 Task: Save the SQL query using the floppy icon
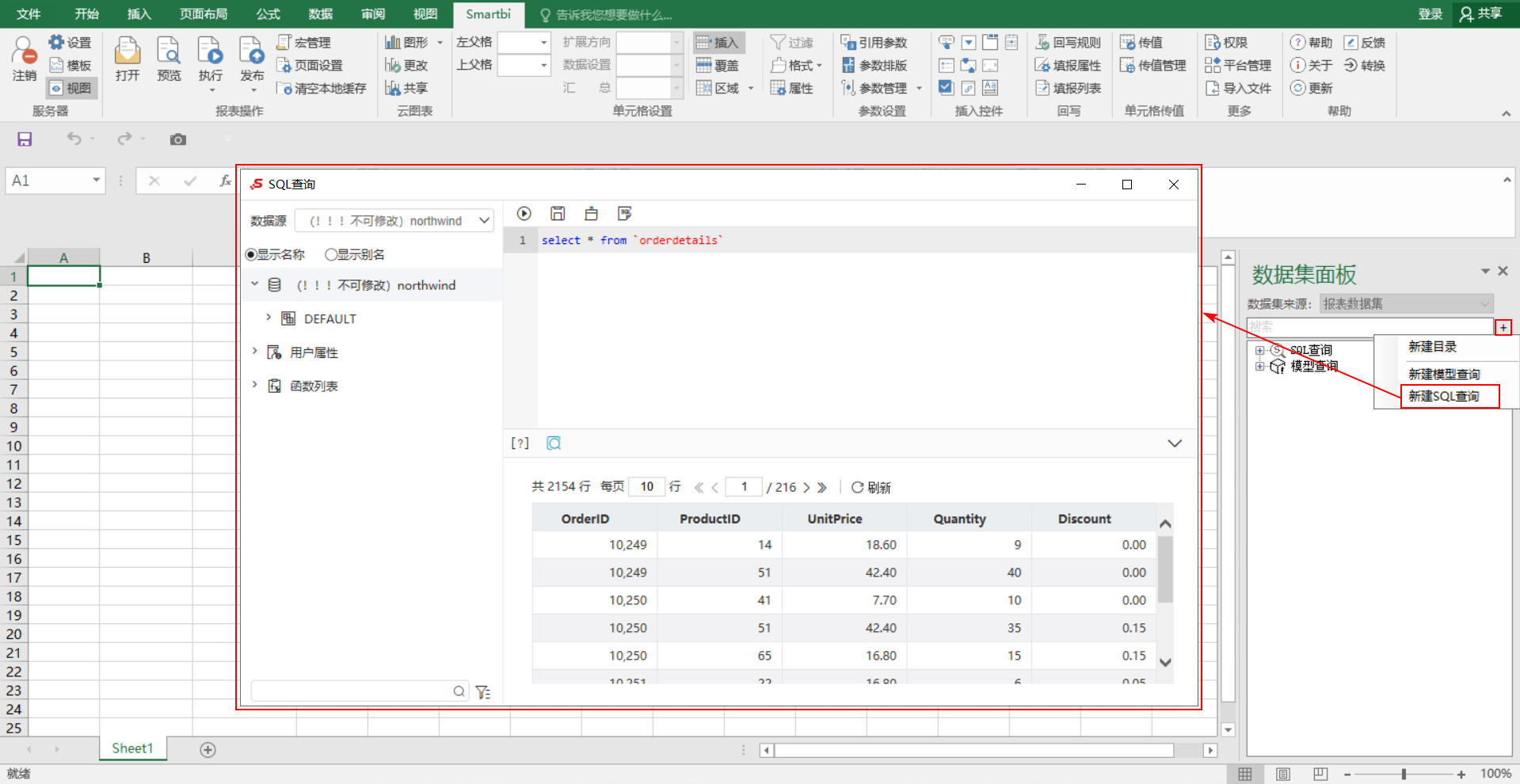(558, 214)
